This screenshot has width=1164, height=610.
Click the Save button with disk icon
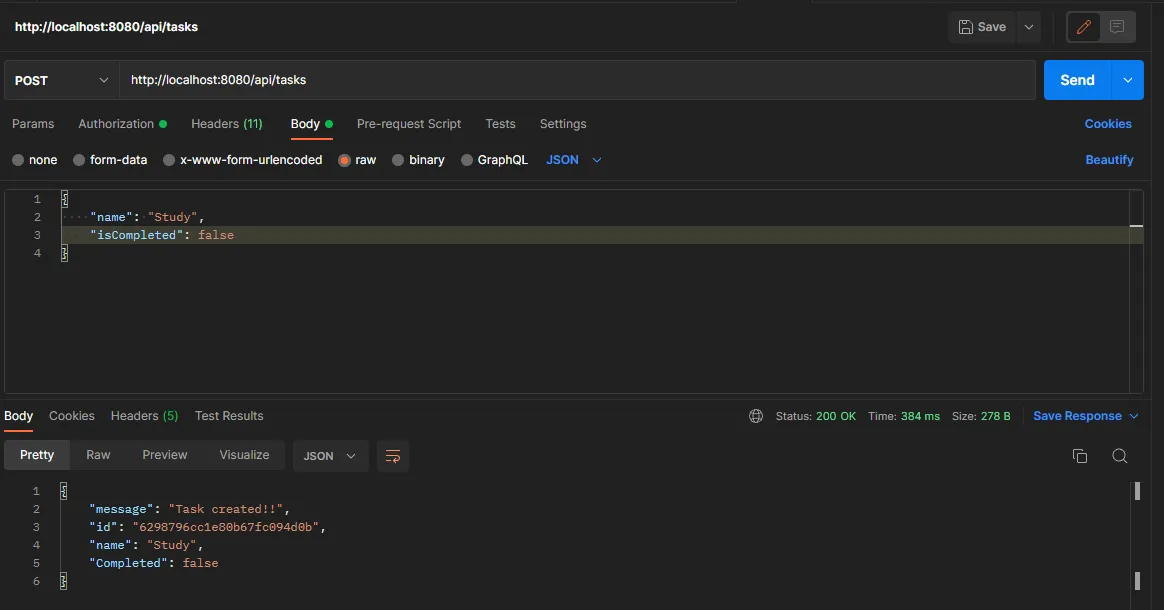point(982,27)
